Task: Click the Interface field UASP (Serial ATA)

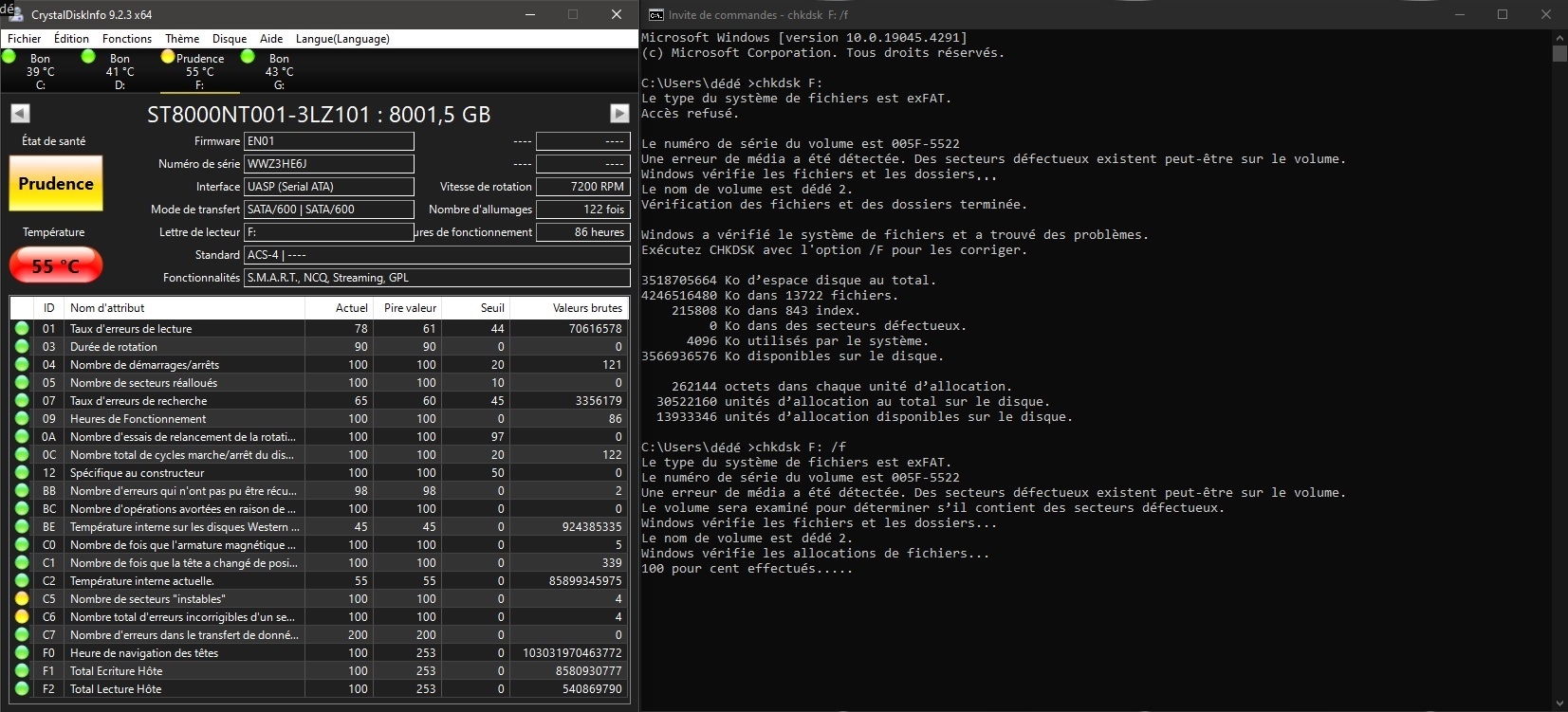Action: point(329,187)
